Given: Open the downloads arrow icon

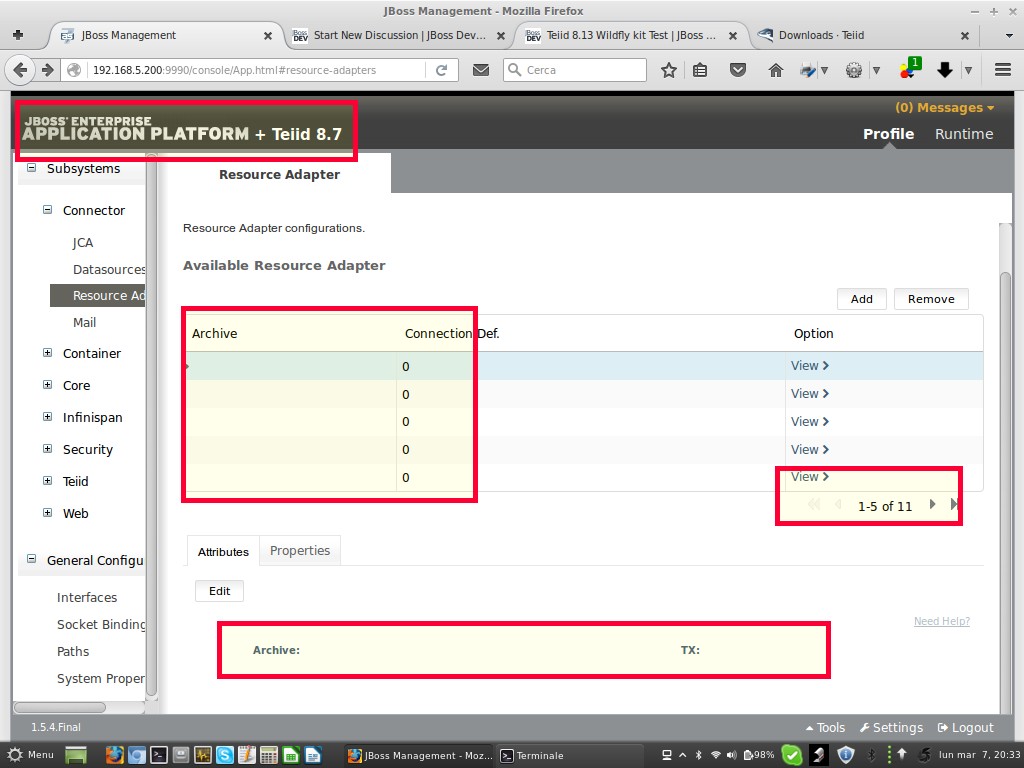Looking at the screenshot, I should 944,70.
